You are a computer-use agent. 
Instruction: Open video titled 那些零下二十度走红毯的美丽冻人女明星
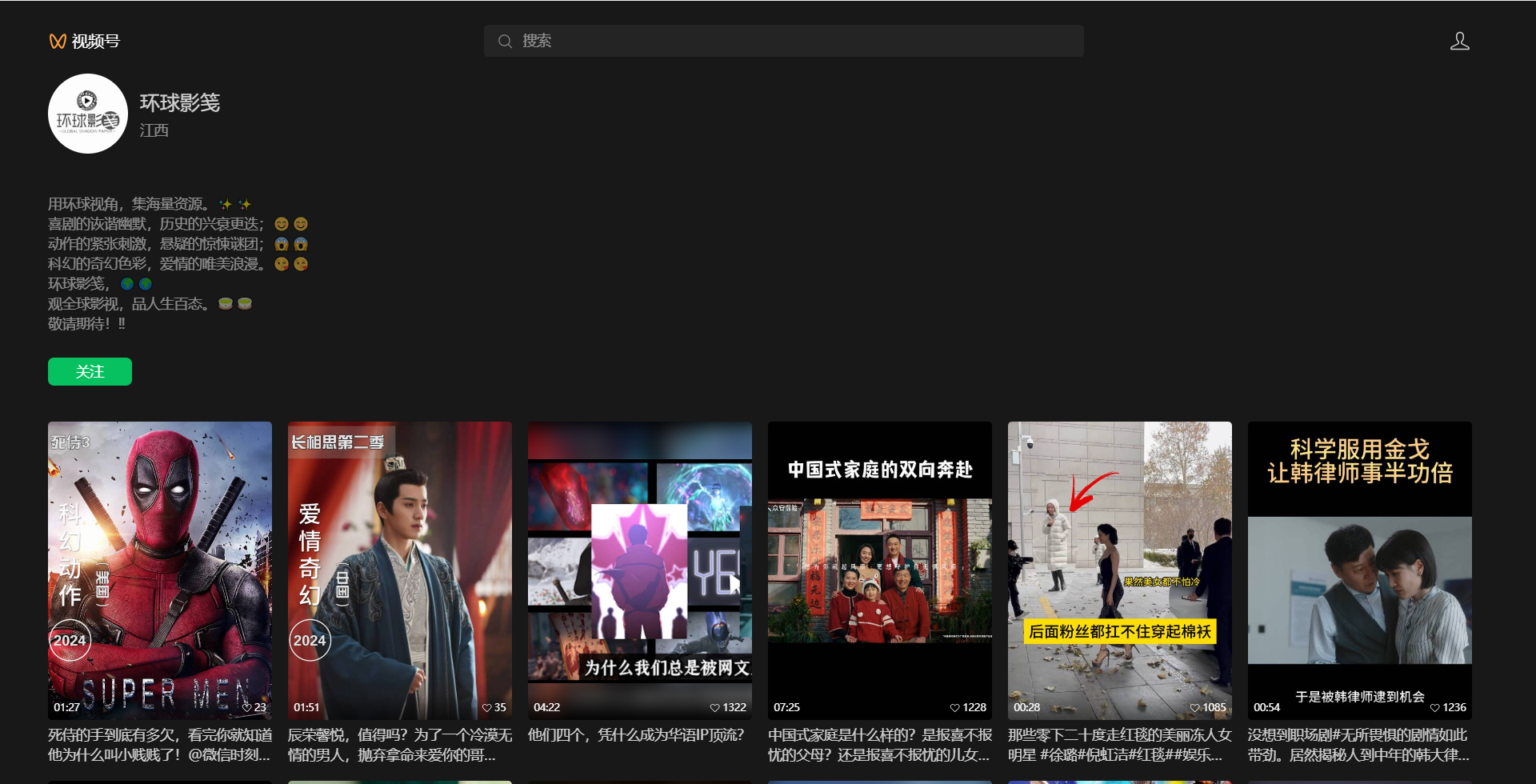point(1120,745)
